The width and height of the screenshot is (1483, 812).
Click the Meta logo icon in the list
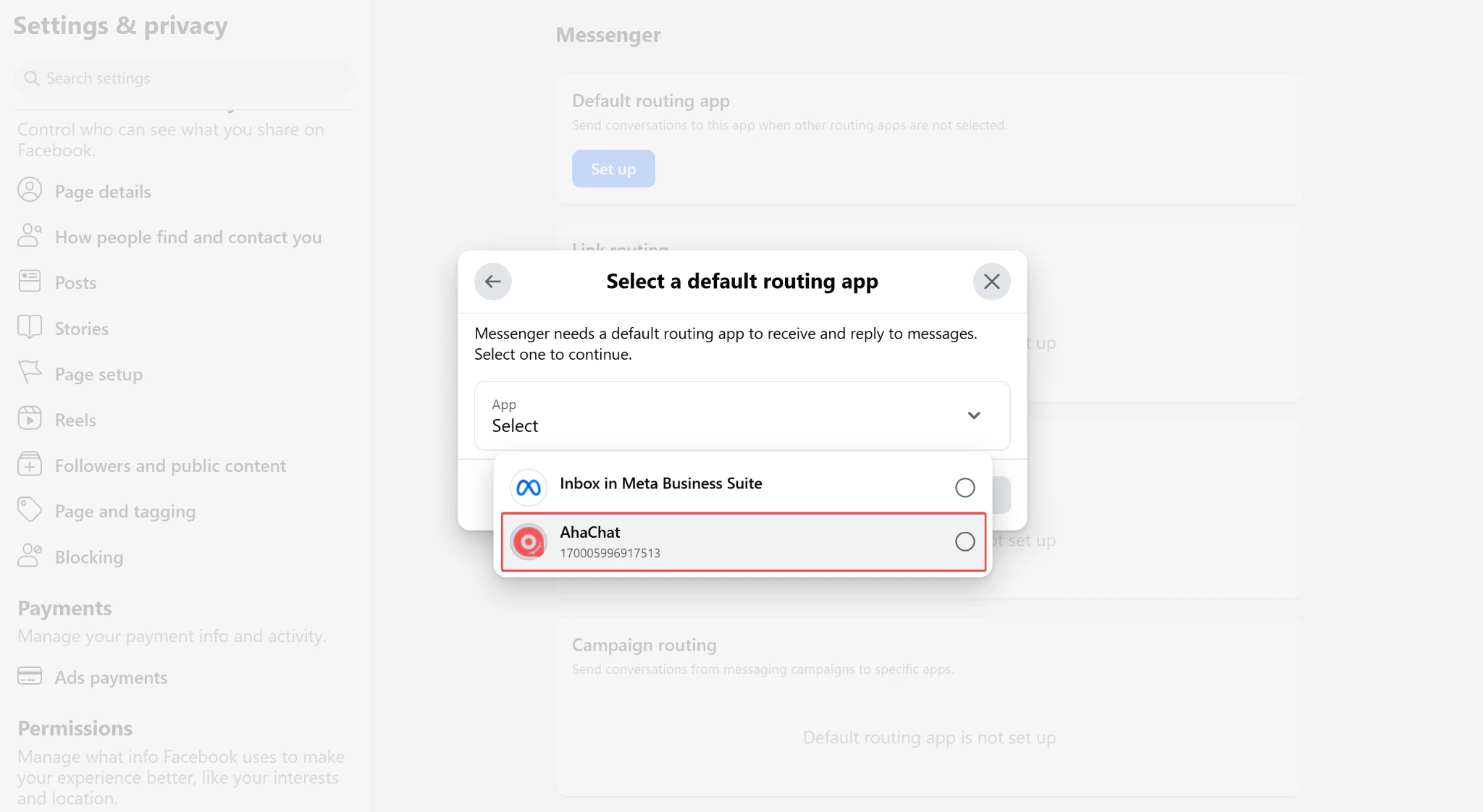point(529,487)
